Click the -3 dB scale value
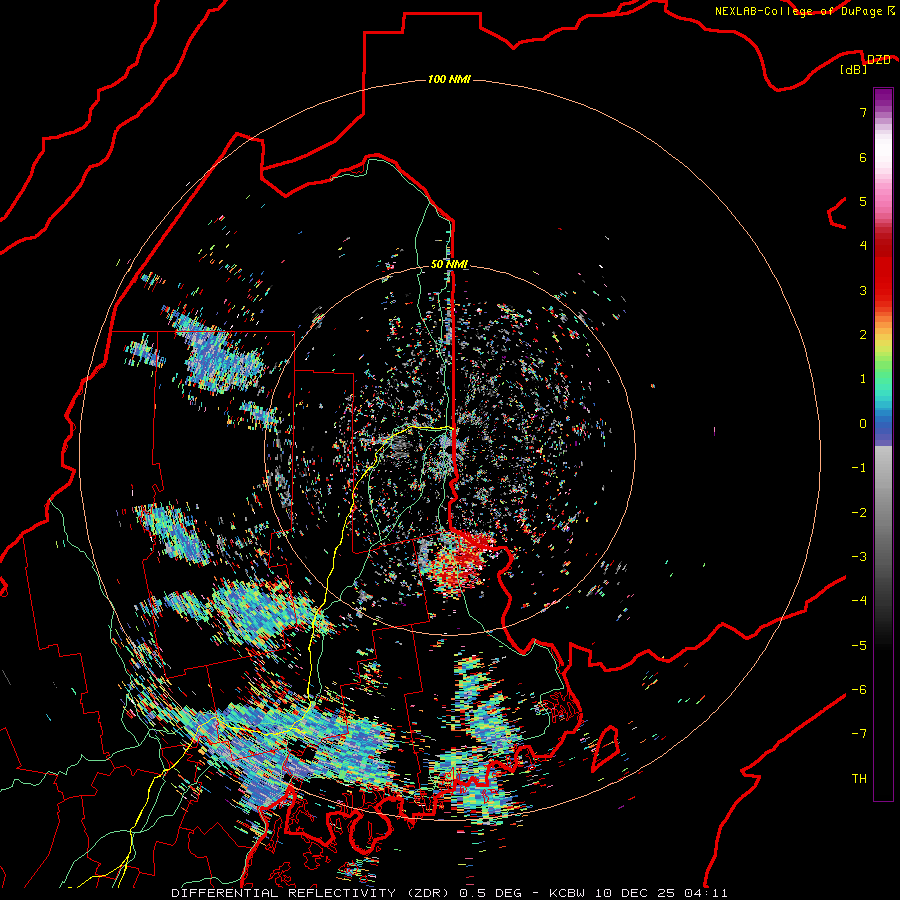900x900 pixels. pyautogui.click(x=859, y=557)
